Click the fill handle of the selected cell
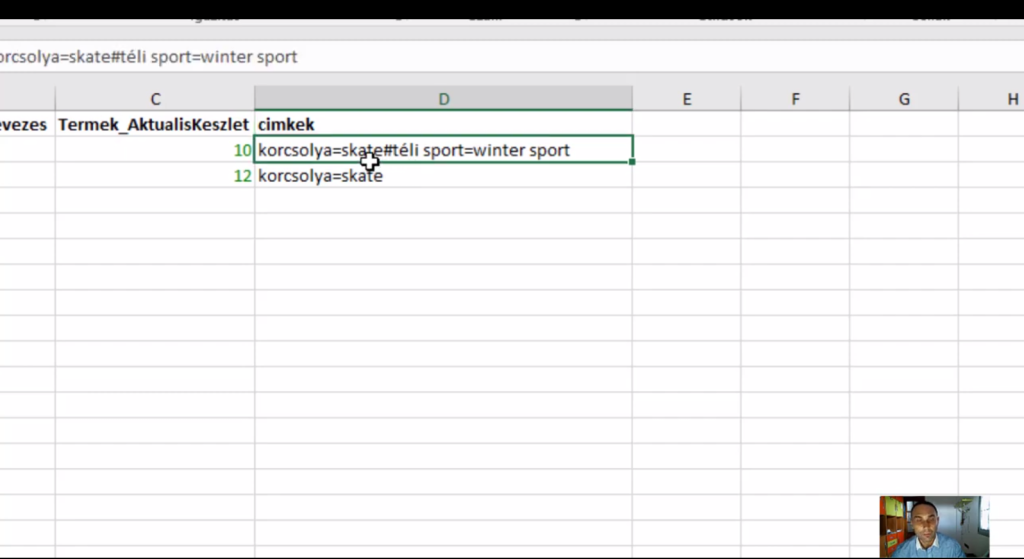This screenshot has width=1024, height=559. click(x=632, y=161)
